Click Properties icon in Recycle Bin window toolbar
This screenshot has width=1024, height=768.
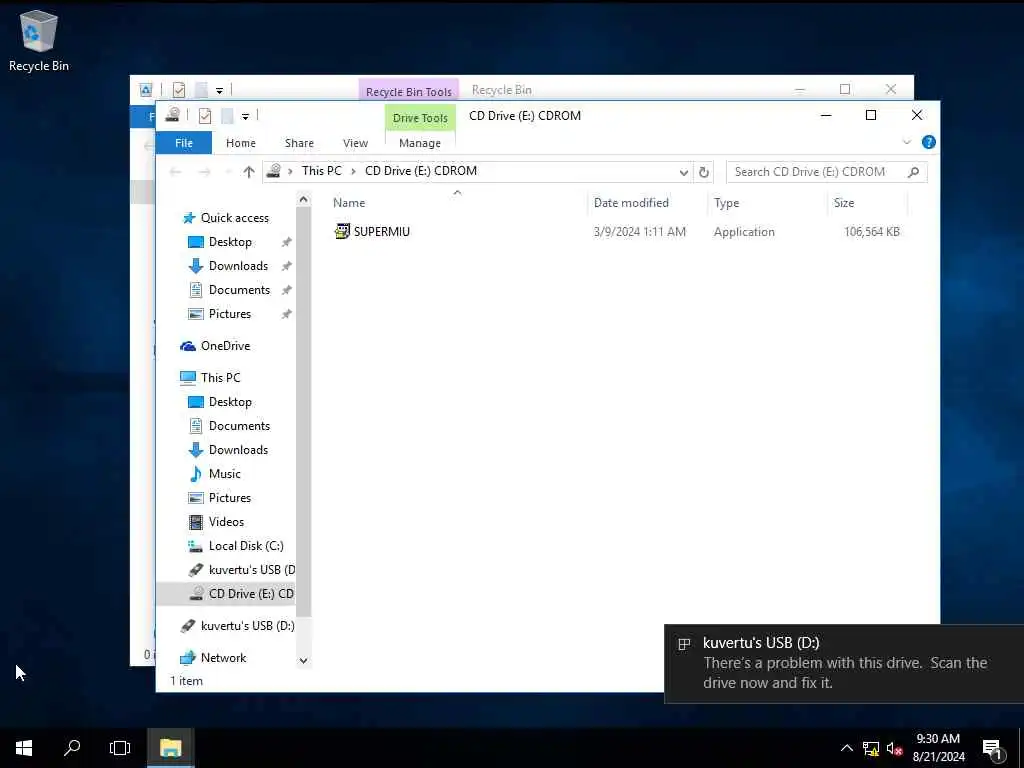point(179,89)
